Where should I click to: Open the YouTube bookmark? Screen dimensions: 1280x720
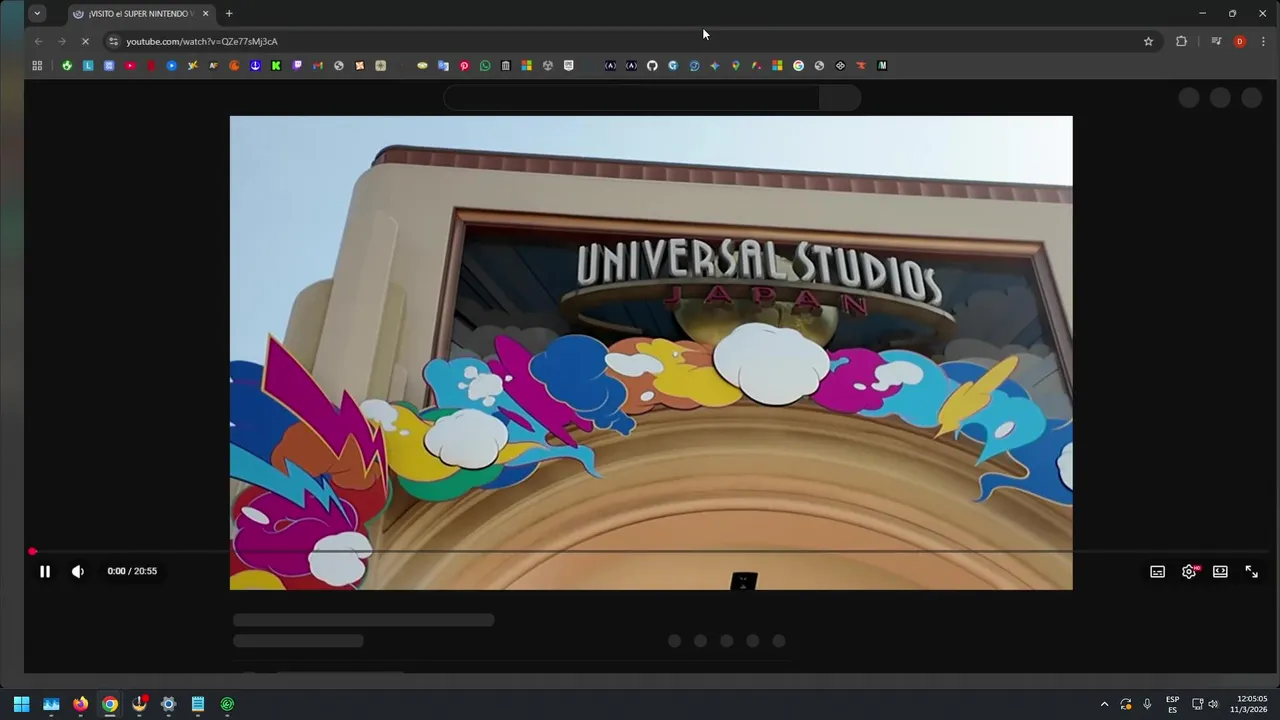(x=130, y=65)
